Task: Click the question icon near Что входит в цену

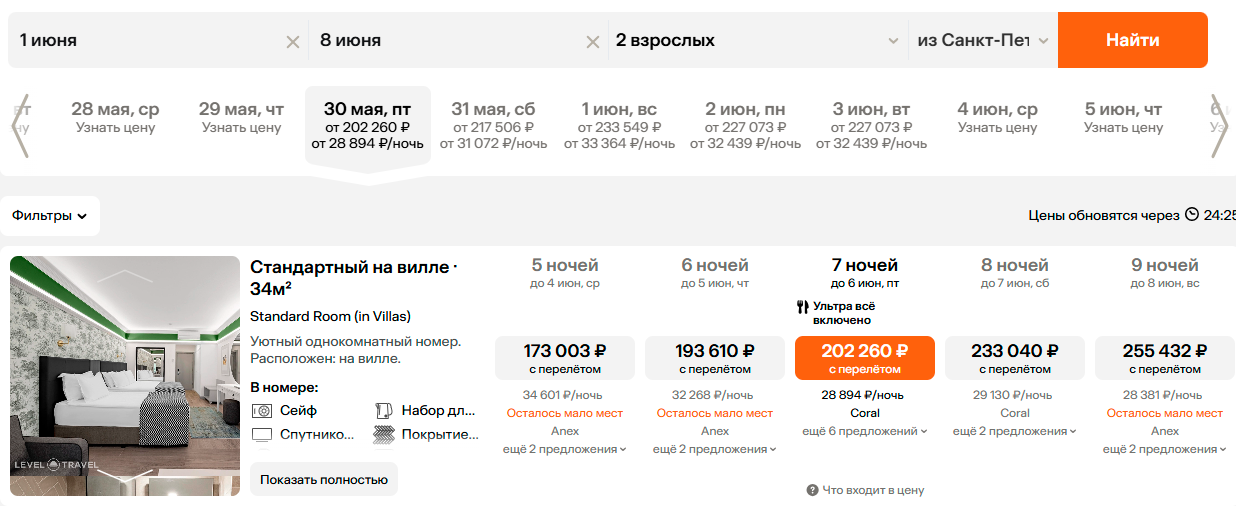Action: tap(813, 490)
